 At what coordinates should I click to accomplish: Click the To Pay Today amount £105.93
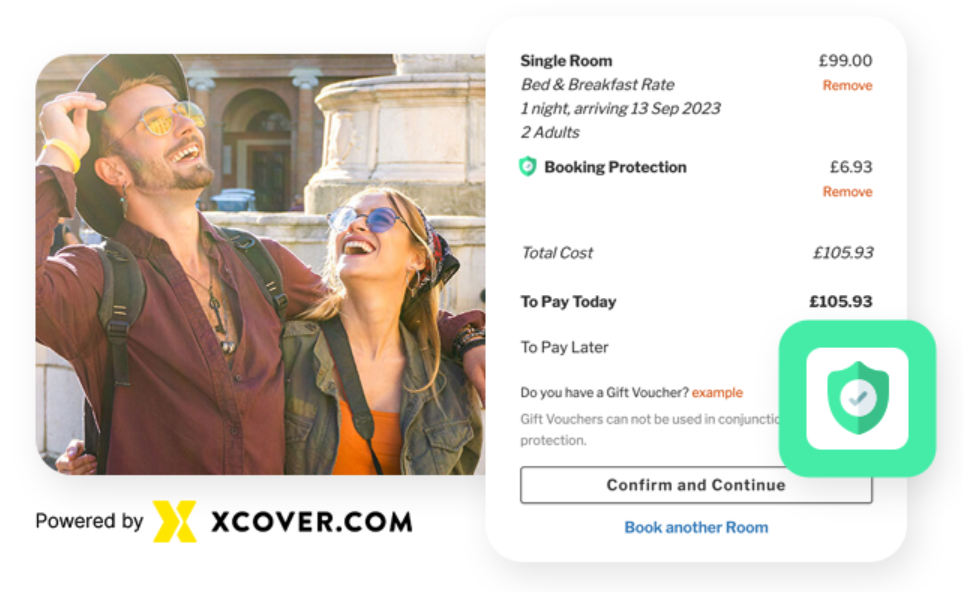click(841, 302)
